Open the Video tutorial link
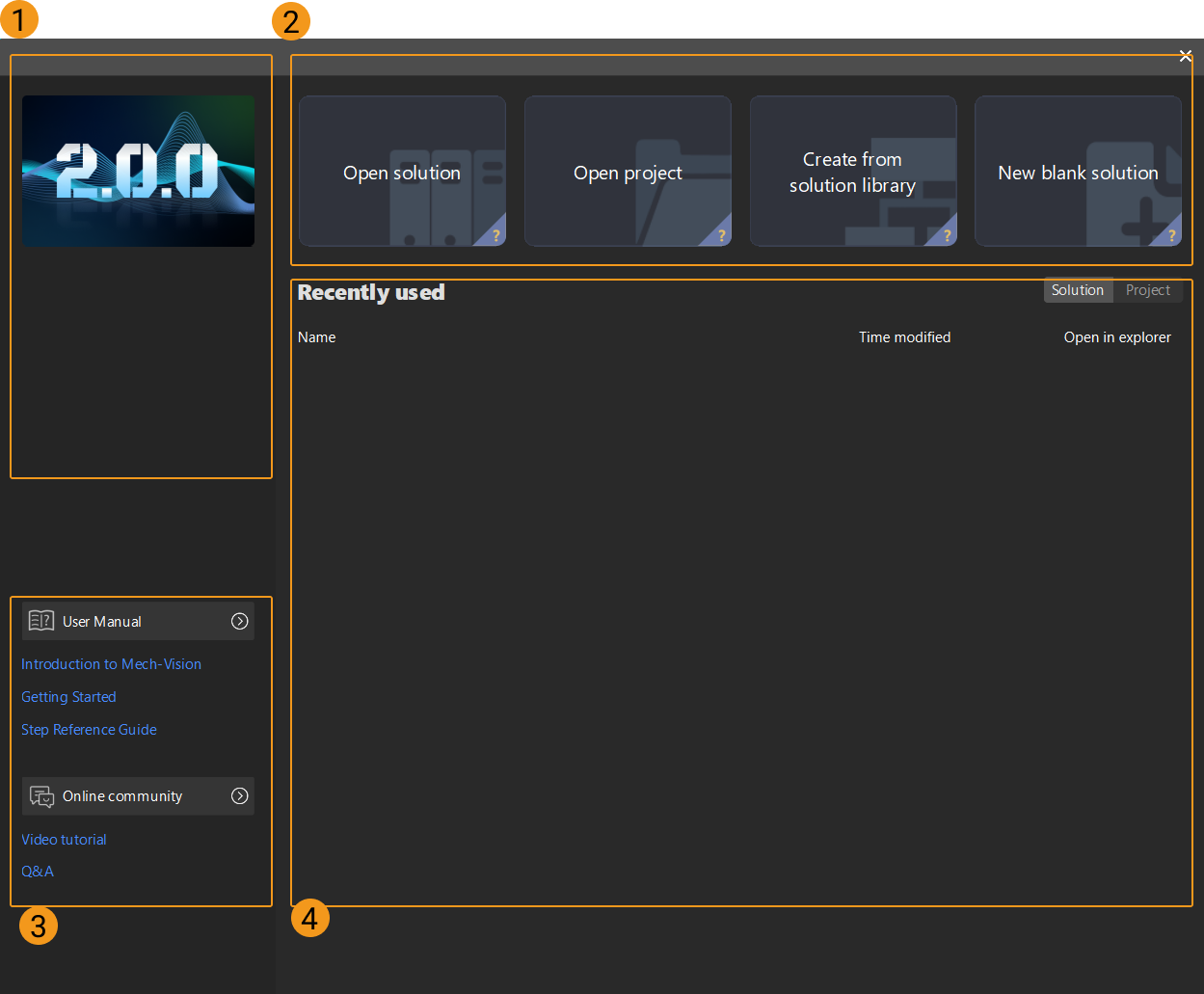Screen dimensions: 1204x994 pyautogui.click(x=64, y=839)
